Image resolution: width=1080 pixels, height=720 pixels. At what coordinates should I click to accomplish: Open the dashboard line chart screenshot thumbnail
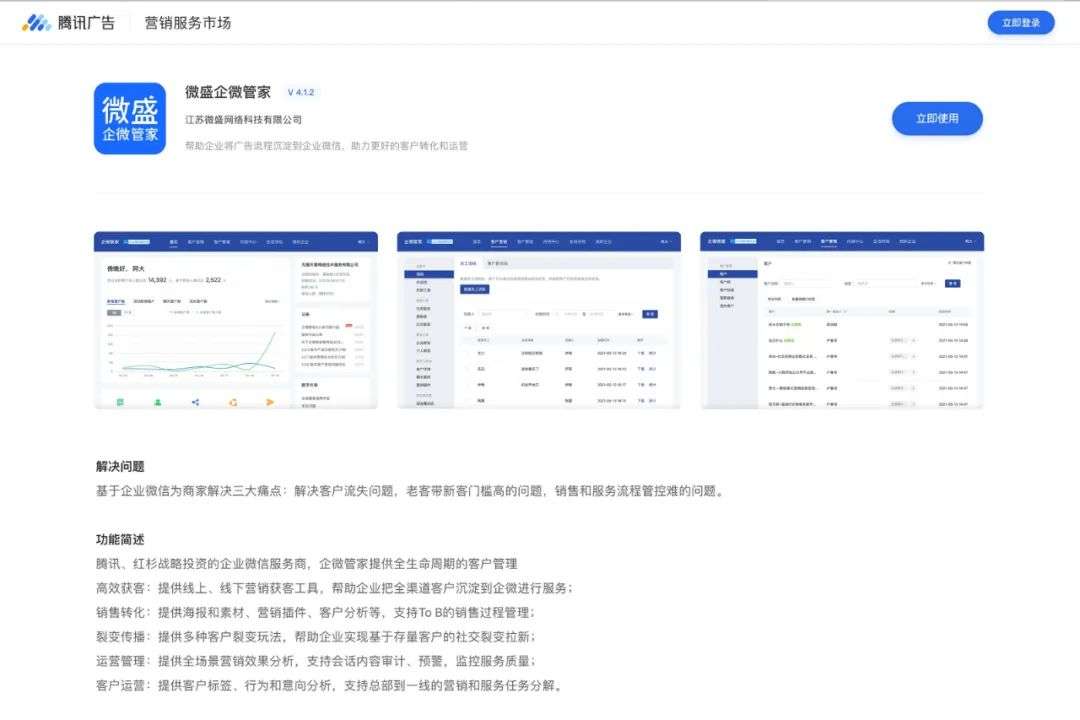(x=236, y=320)
